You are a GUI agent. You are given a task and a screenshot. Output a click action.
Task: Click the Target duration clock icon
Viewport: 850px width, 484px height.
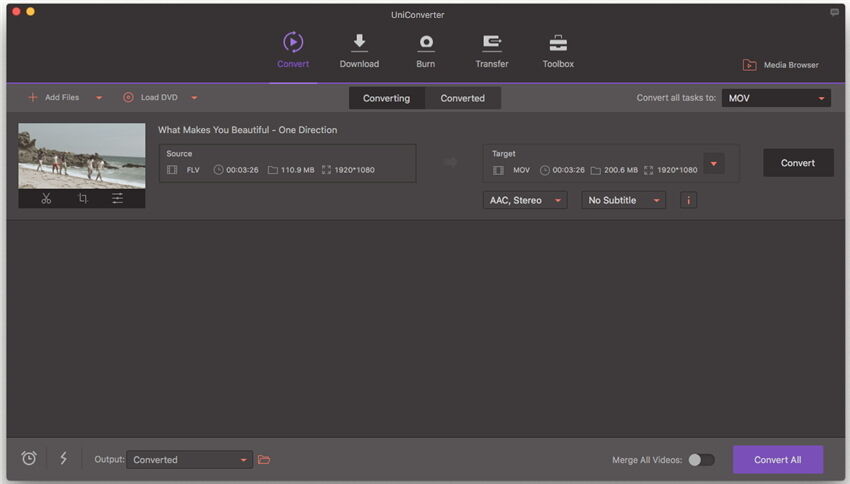pos(545,170)
